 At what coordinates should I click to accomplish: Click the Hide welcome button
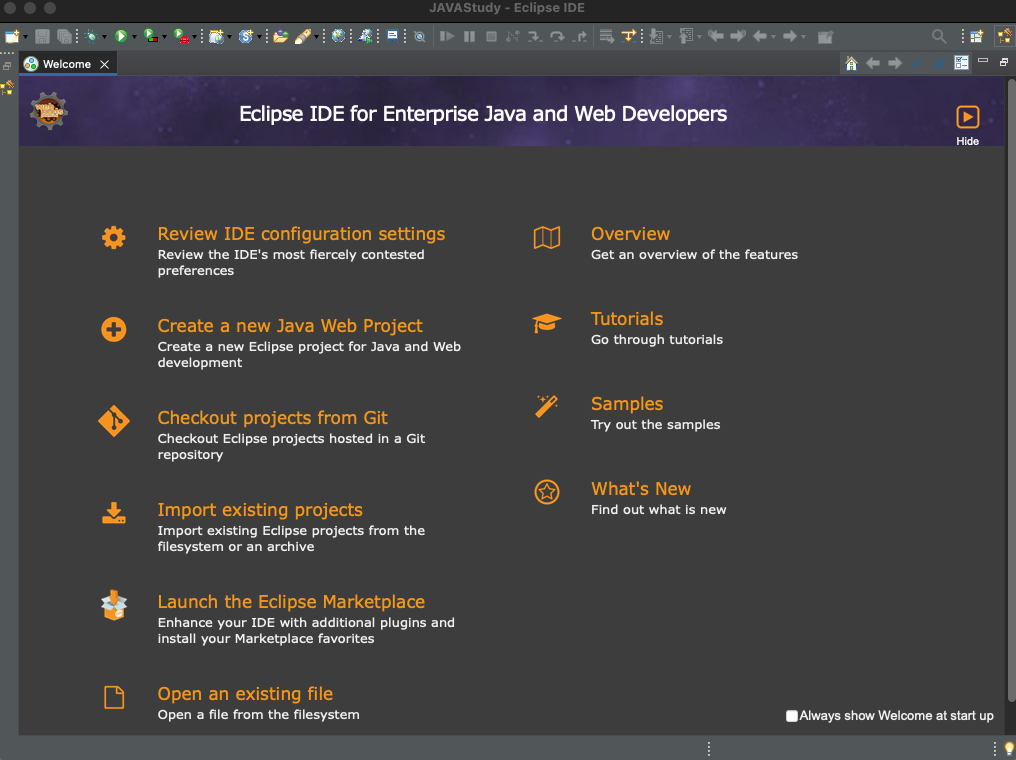(x=967, y=125)
